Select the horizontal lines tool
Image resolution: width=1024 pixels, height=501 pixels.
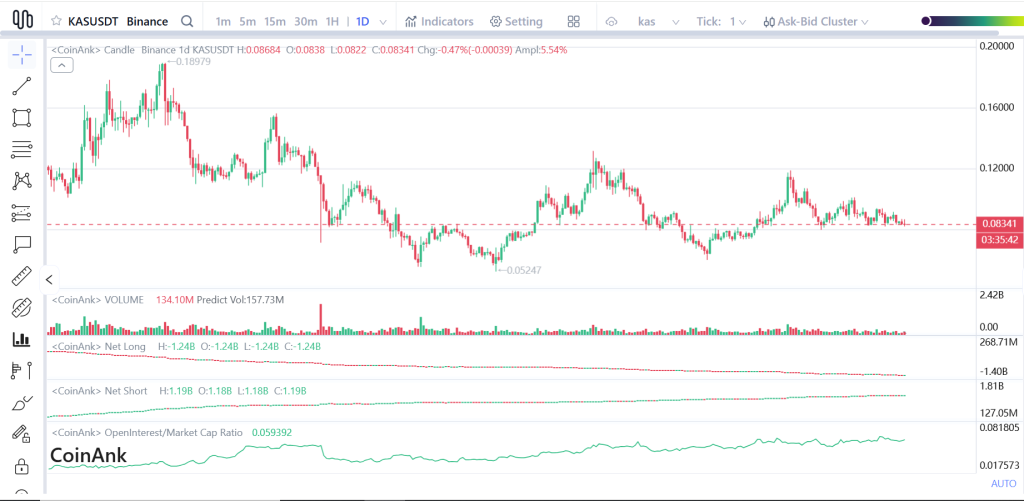pyautogui.click(x=22, y=150)
